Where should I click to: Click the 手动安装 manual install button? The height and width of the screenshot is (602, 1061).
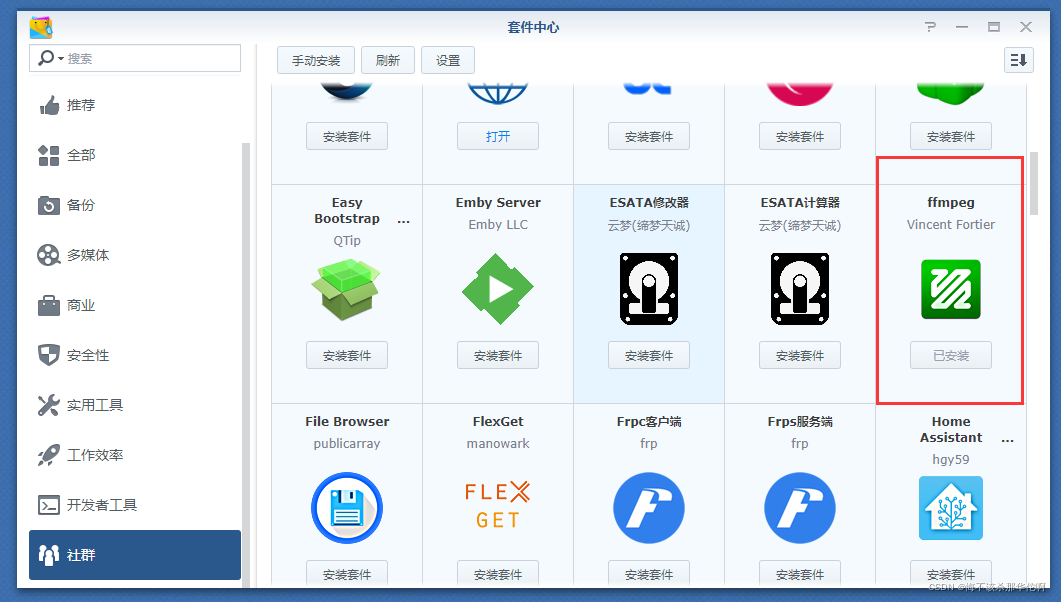pyautogui.click(x=316, y=60)
